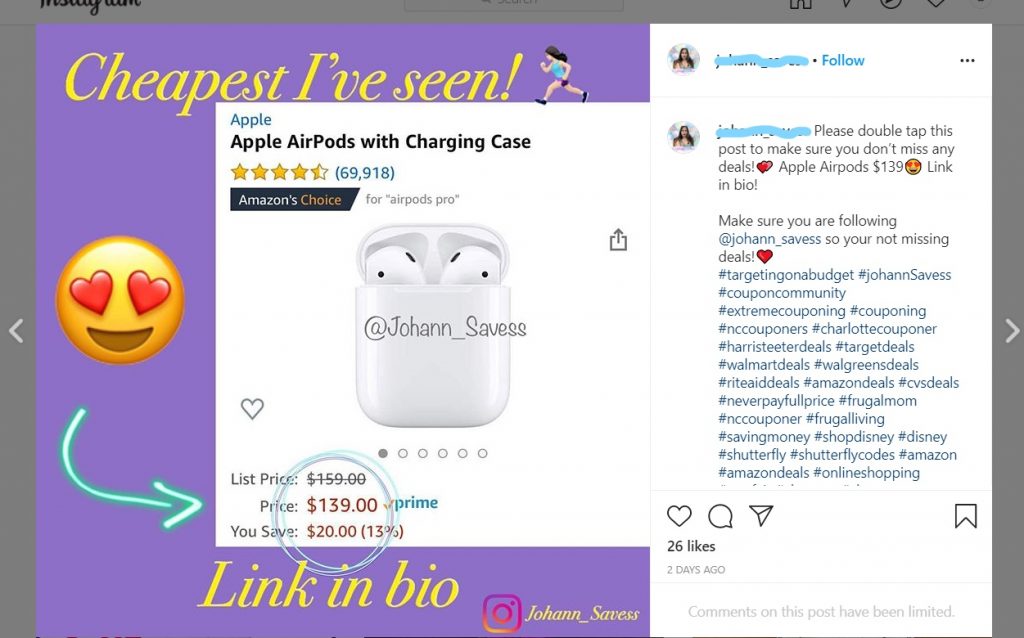The image size is (1024, 638).
Task: Save post with the bookmark icon
Action: tap(966, 516)
